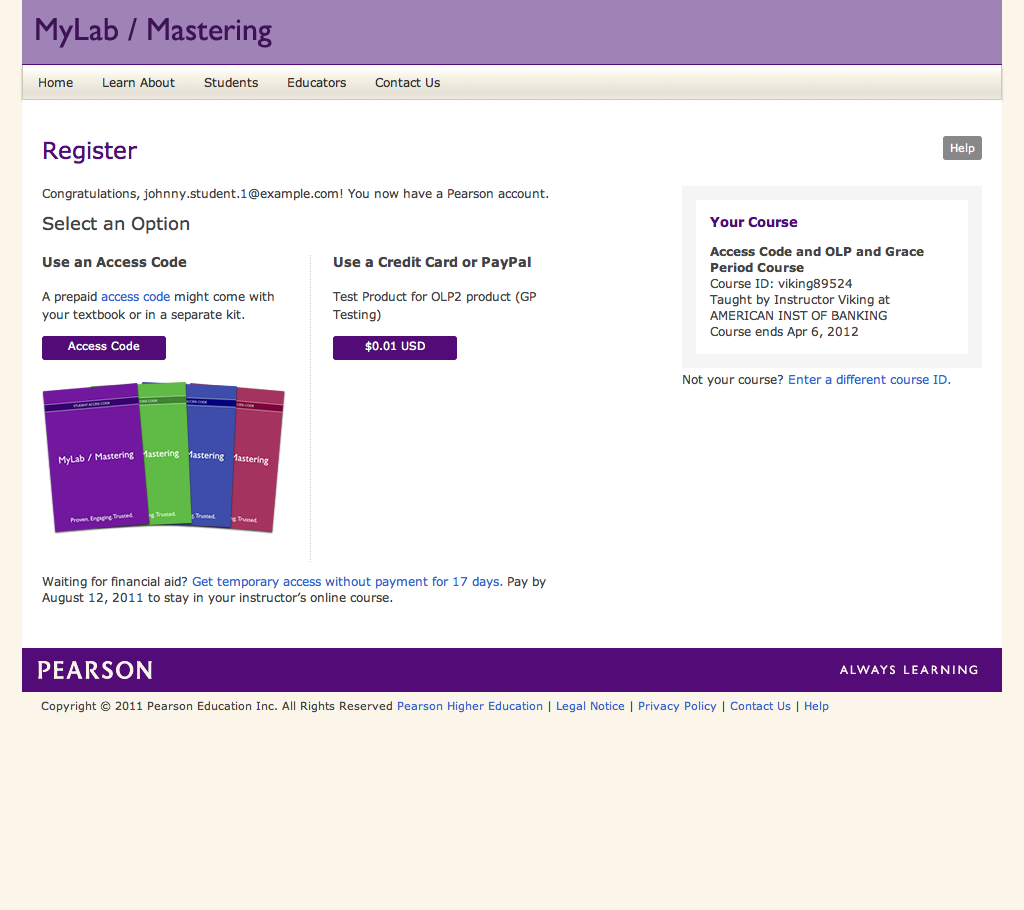Click the Help link in the footer
Viewport: 1024px width, 910px height.
click(816, 706)
